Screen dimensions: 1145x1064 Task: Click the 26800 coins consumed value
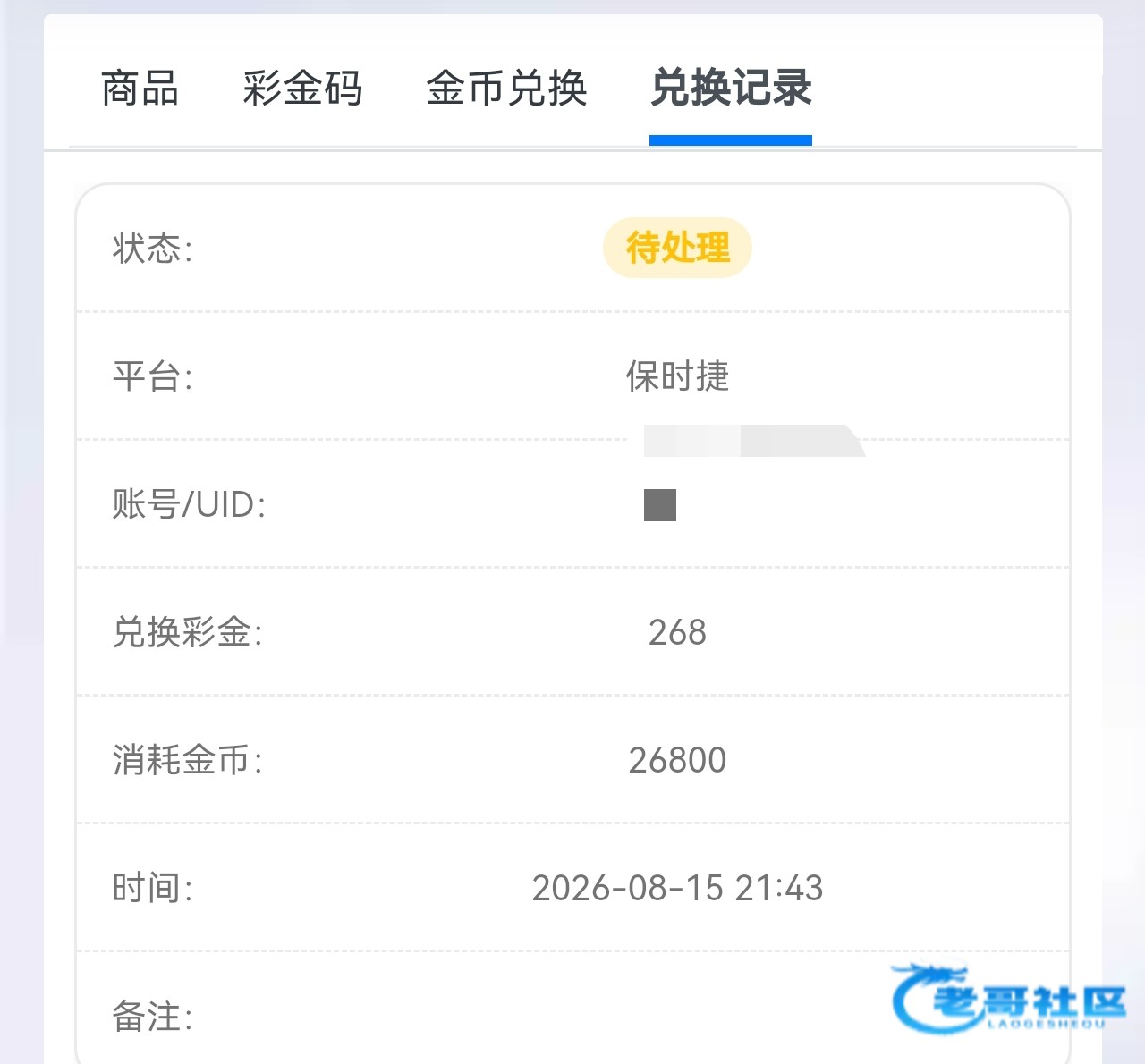(677, 760)
